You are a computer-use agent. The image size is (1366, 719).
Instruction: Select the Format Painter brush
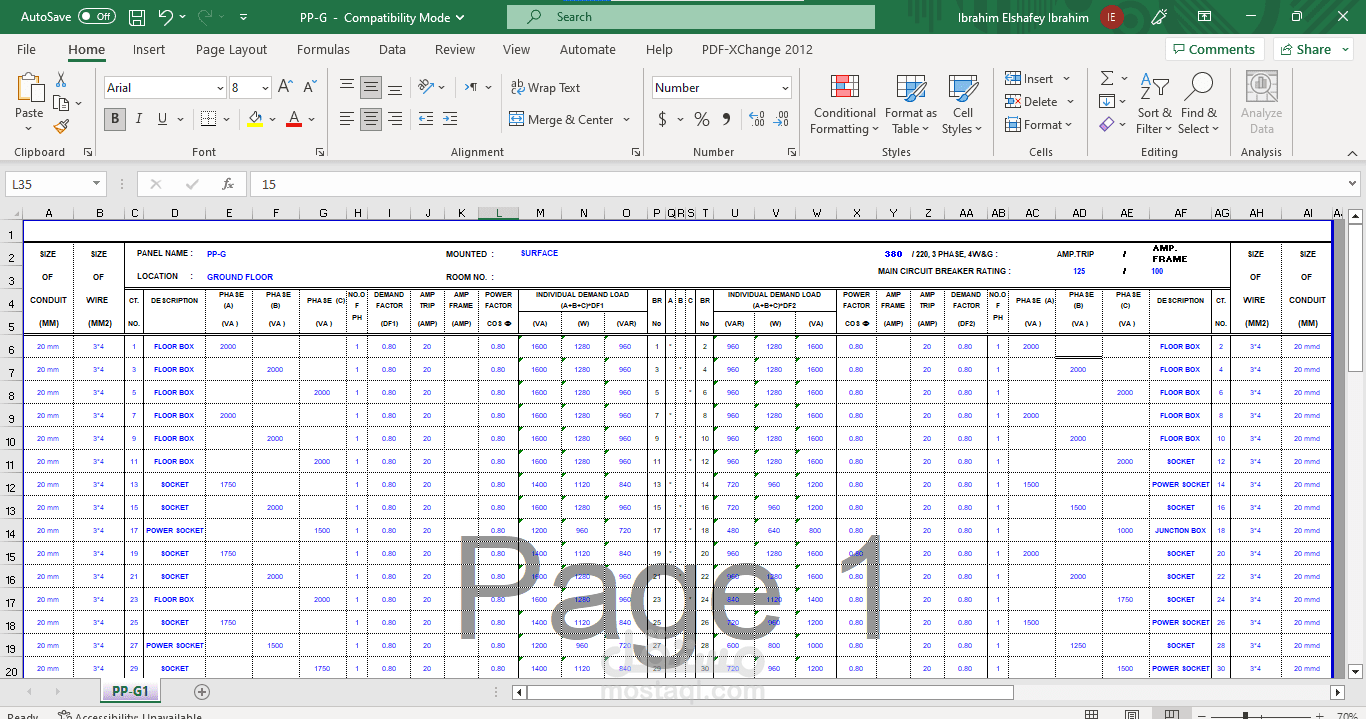coord(61,126)
